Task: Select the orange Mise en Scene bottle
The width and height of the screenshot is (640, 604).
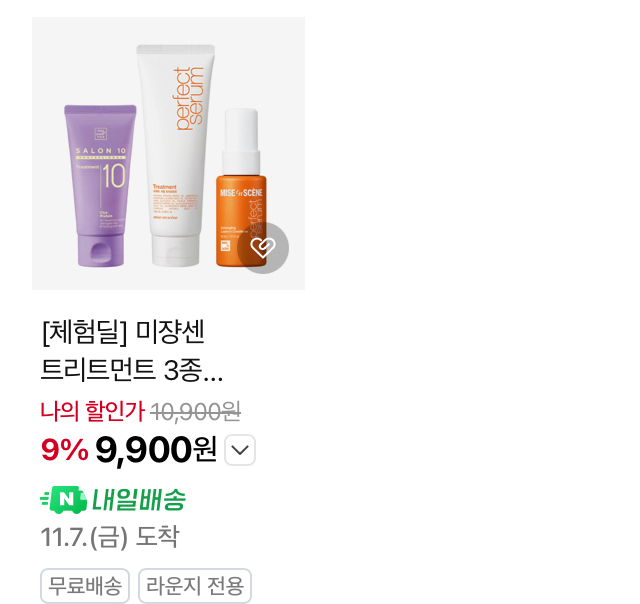Action: pos(241,188)
